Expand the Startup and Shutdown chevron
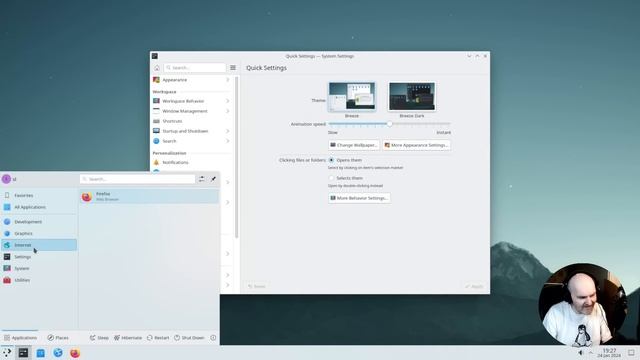 (x=227, y=131)
